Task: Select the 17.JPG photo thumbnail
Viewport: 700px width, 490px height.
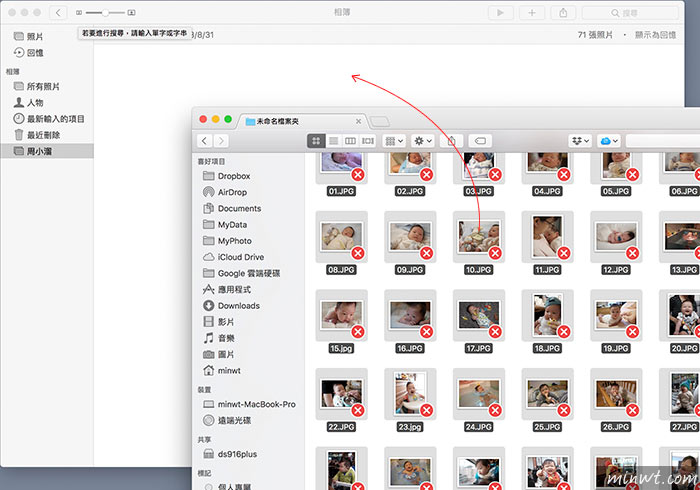Action: pyautogui.click(x=479, y=316)
